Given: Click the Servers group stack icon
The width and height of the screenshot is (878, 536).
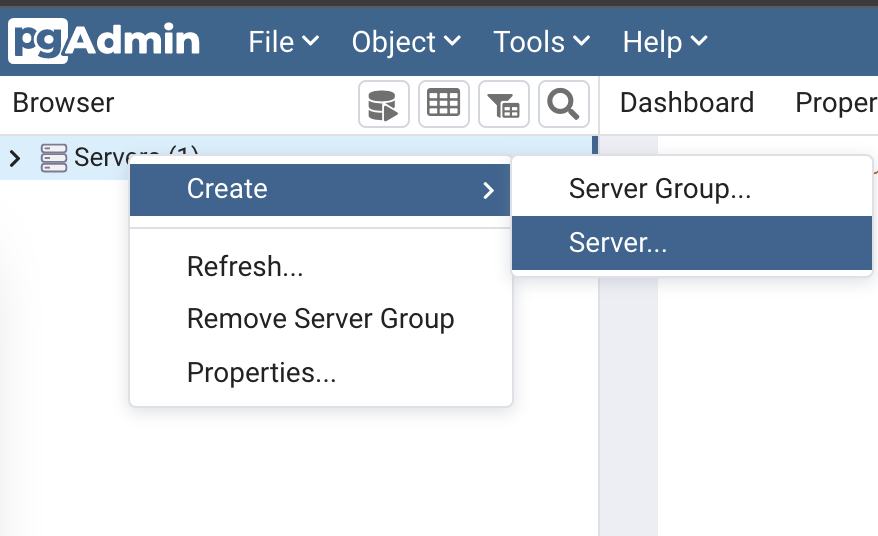Looking at the screenshot, I should (x=54, y=158).
